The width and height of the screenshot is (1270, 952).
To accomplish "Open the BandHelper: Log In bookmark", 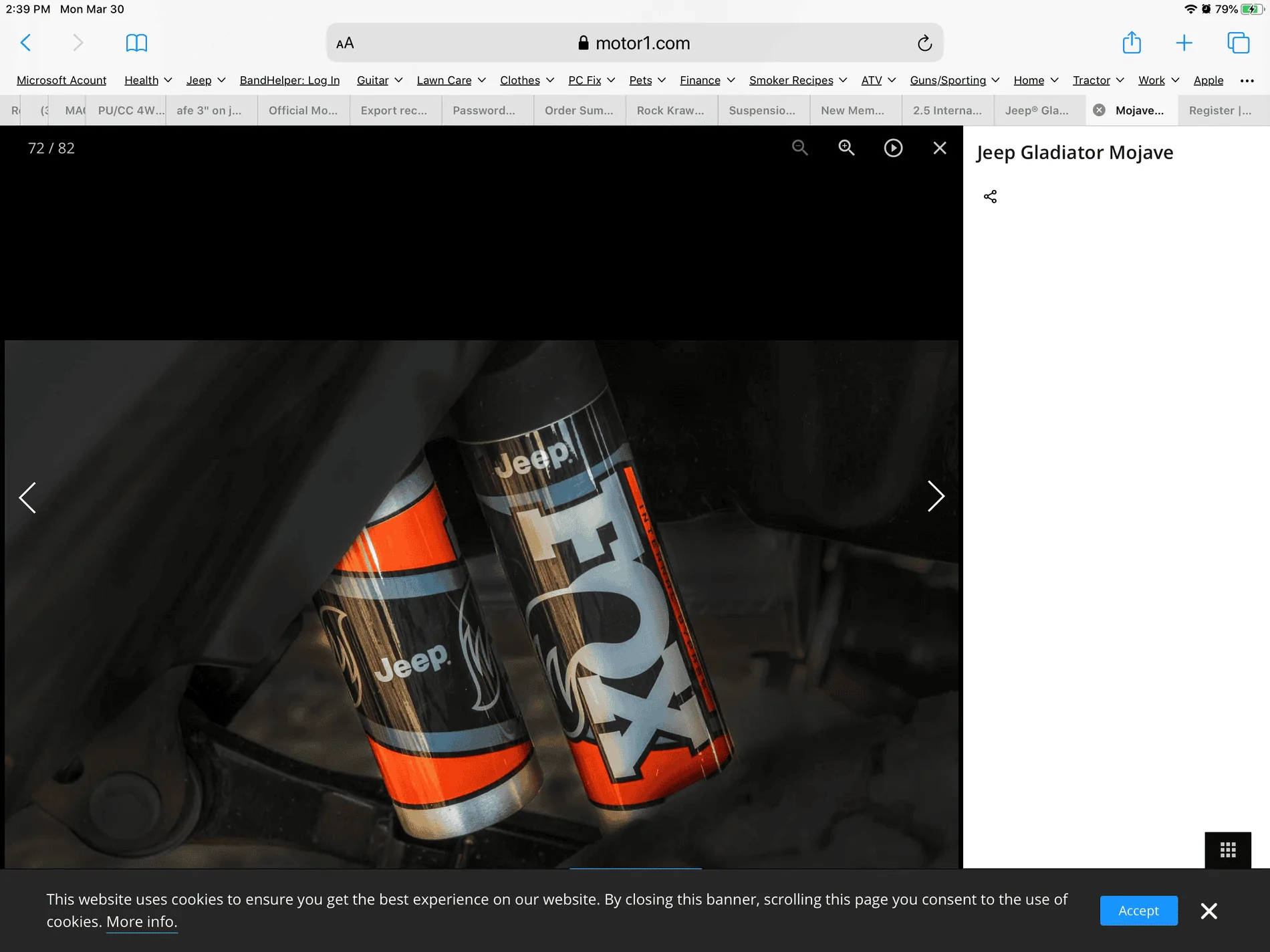I will click(289, 80).
